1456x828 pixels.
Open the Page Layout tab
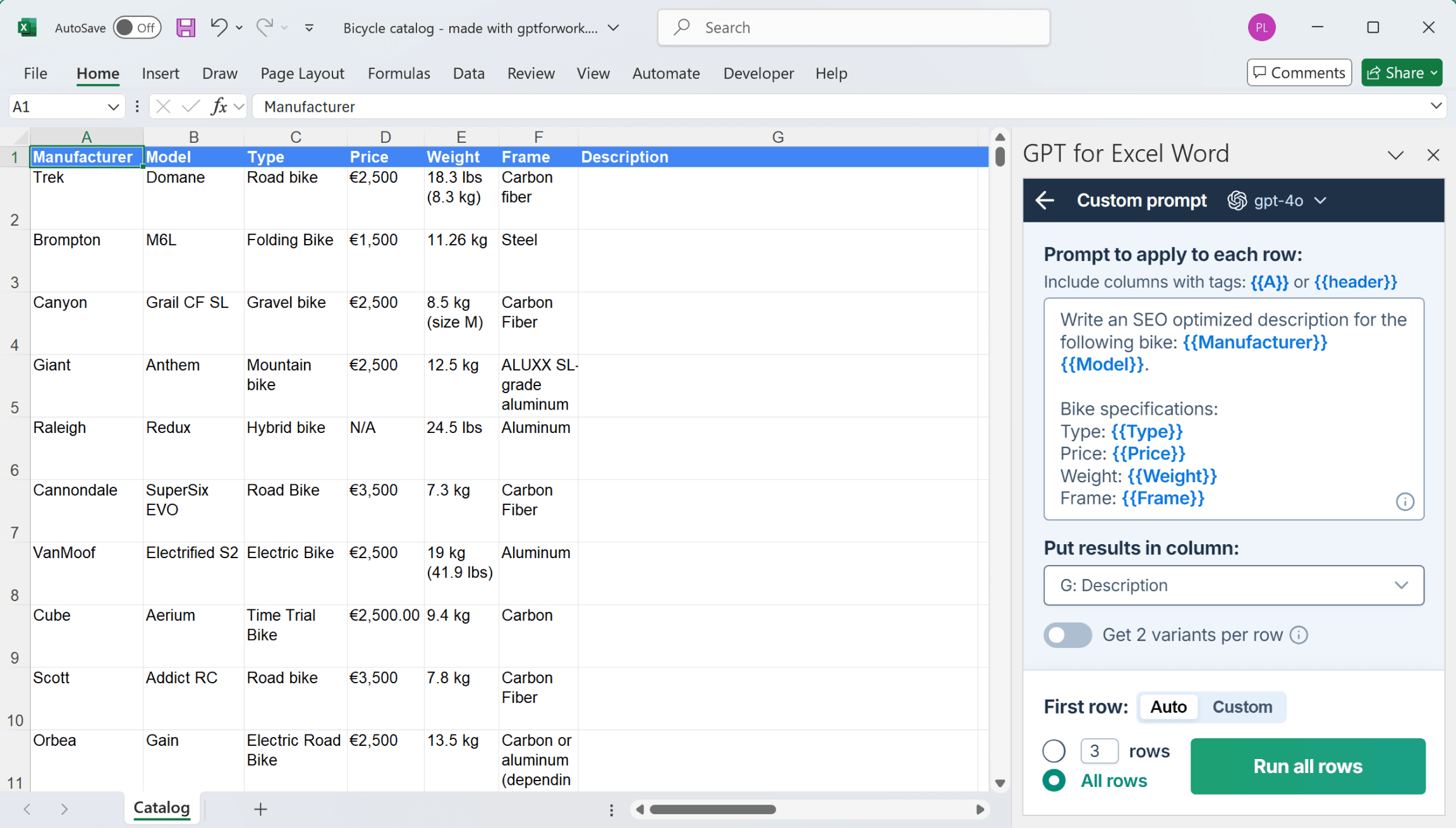pyautogui.click(x=302, y=73)
